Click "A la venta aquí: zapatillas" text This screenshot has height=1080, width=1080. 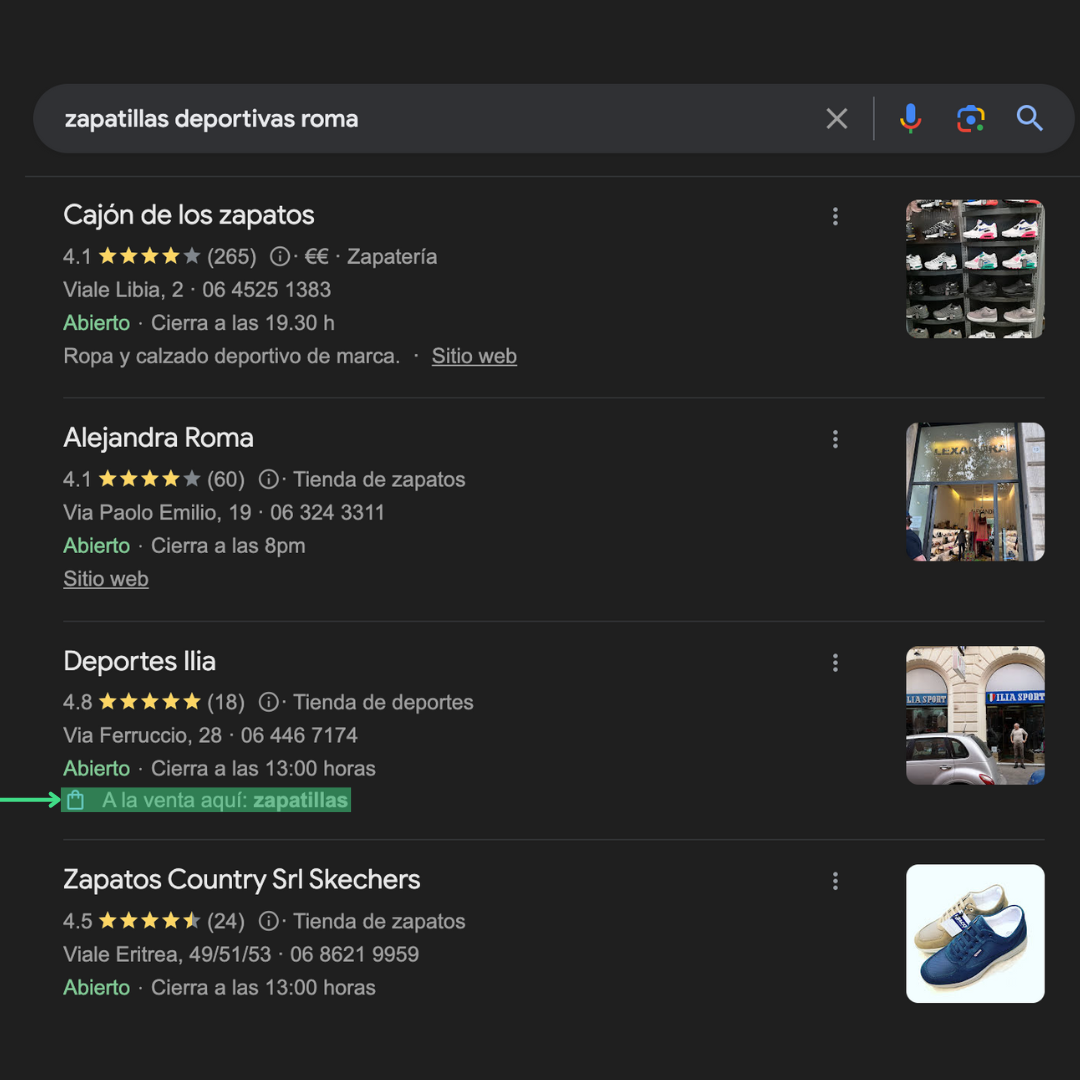(x=225, y=800)
